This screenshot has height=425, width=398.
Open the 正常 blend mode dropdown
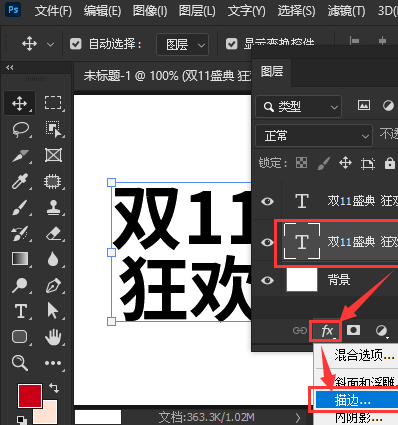pos(314,136)
